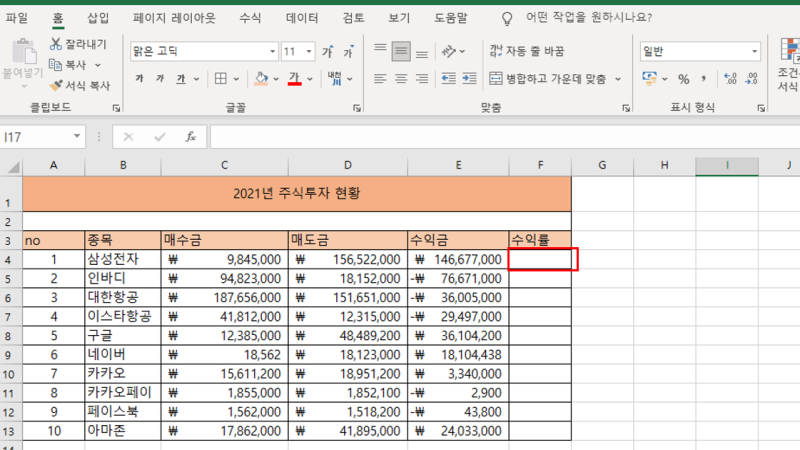The height and width of the screenshot is (450, 800).
Task: Toggle underline 가 formatting
Action: [181, 79]
